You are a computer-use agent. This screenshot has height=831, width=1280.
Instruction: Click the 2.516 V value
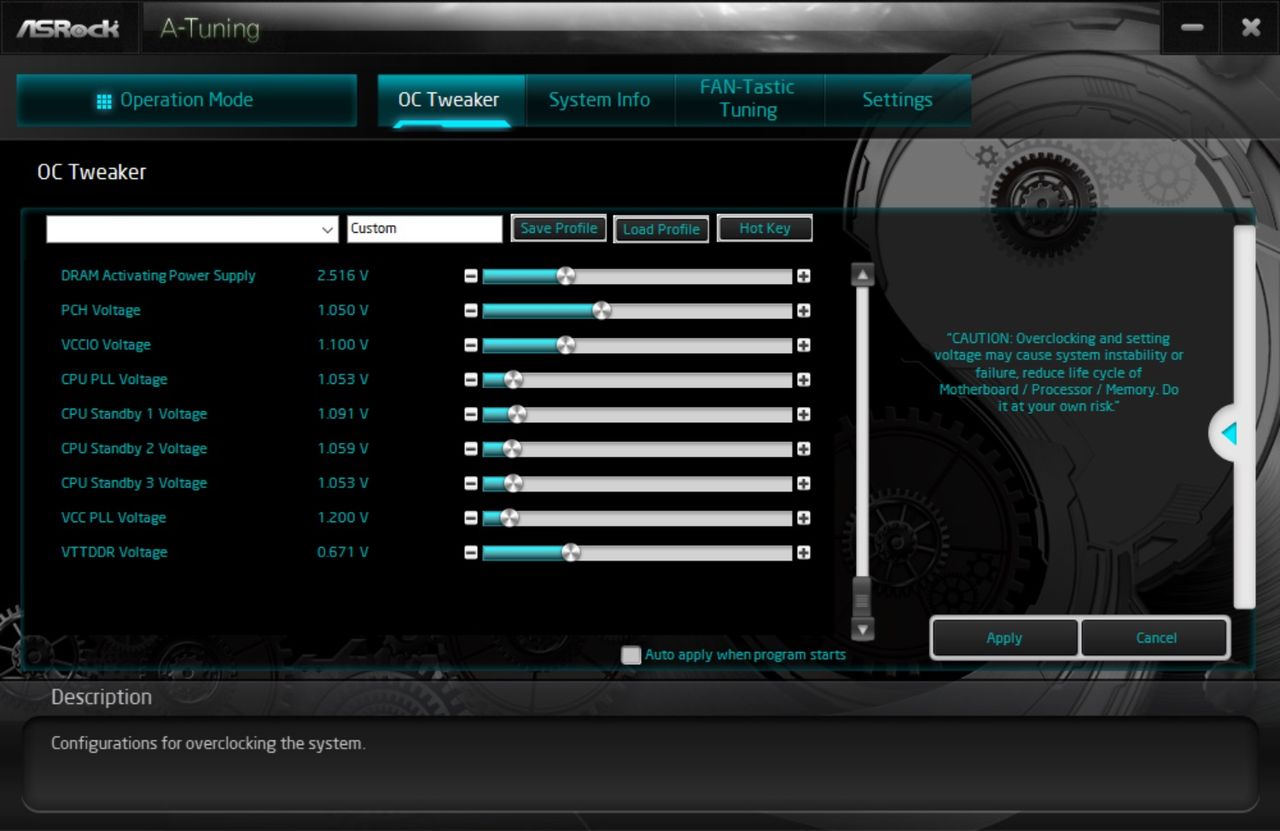pyautogui.click(x=343, y=276)
